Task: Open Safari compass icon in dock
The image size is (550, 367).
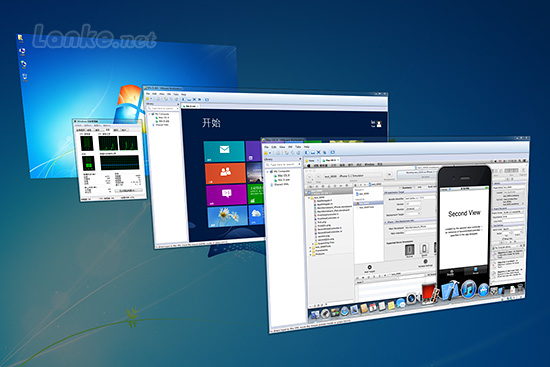Action: (345, 311)
